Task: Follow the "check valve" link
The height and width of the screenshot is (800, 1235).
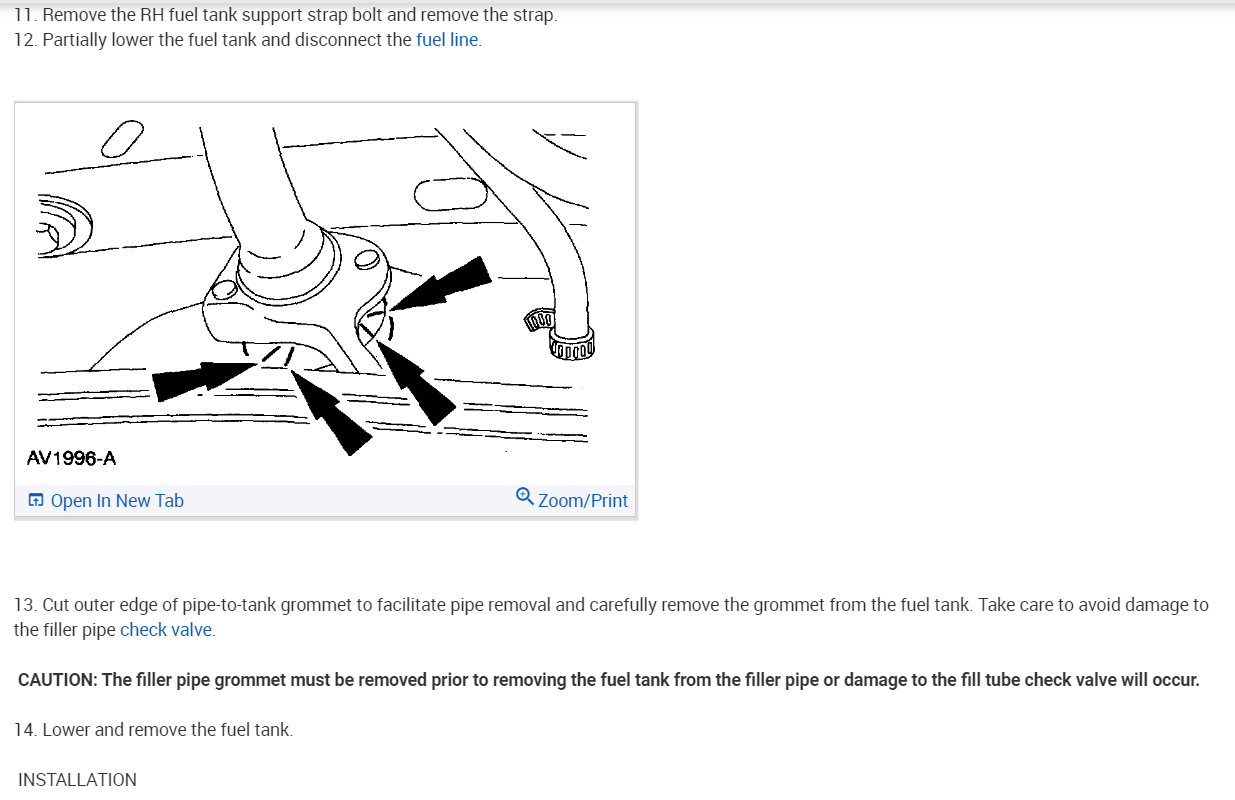Action: [166, 629]
